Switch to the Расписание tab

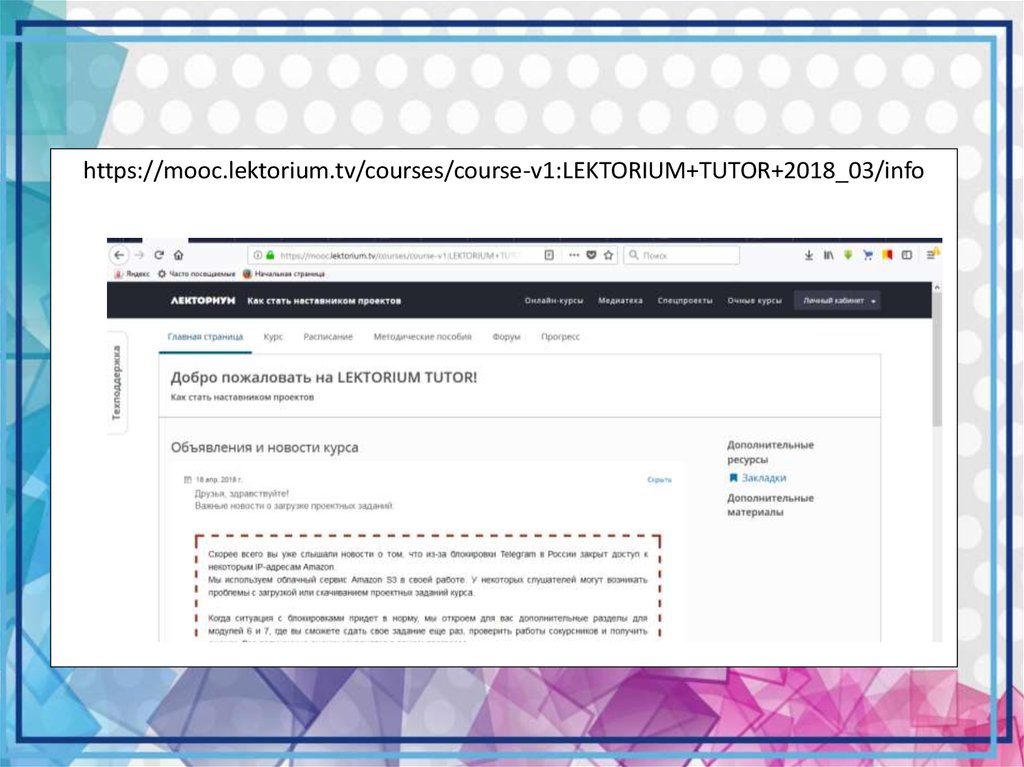[328, 336]
